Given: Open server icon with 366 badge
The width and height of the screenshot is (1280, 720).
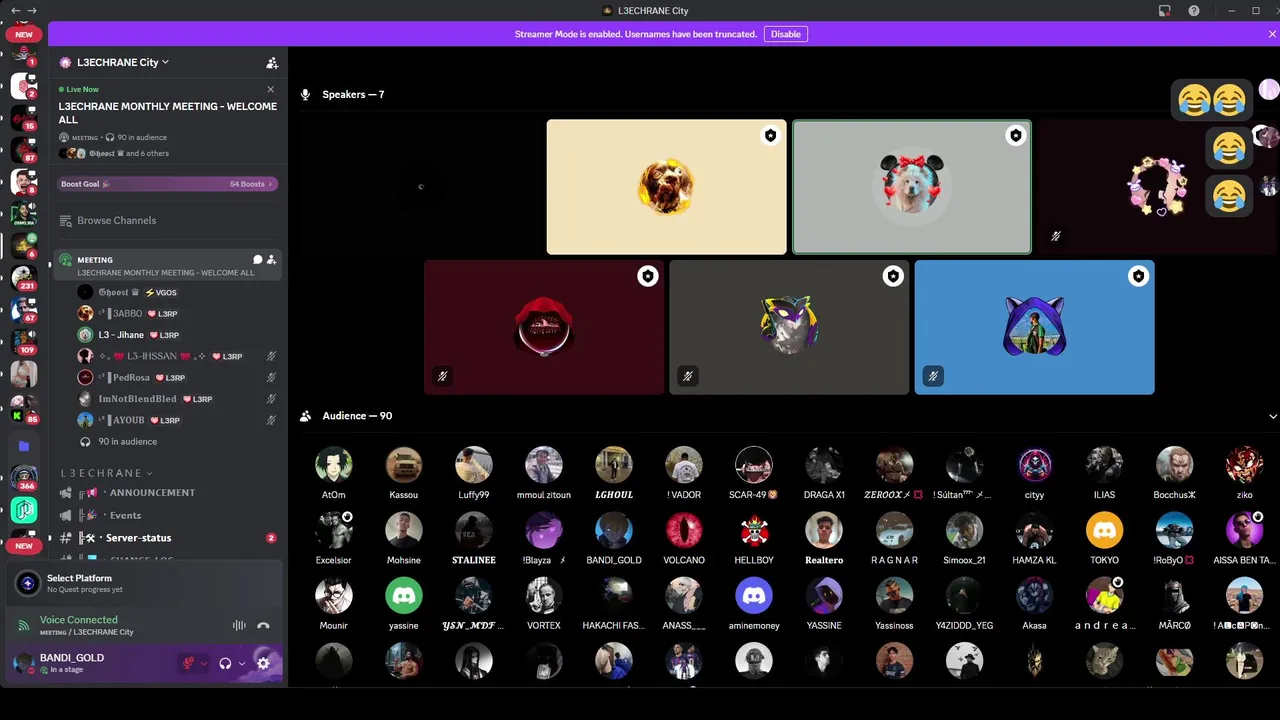Looking at the screenshot, I should [24, 477].
